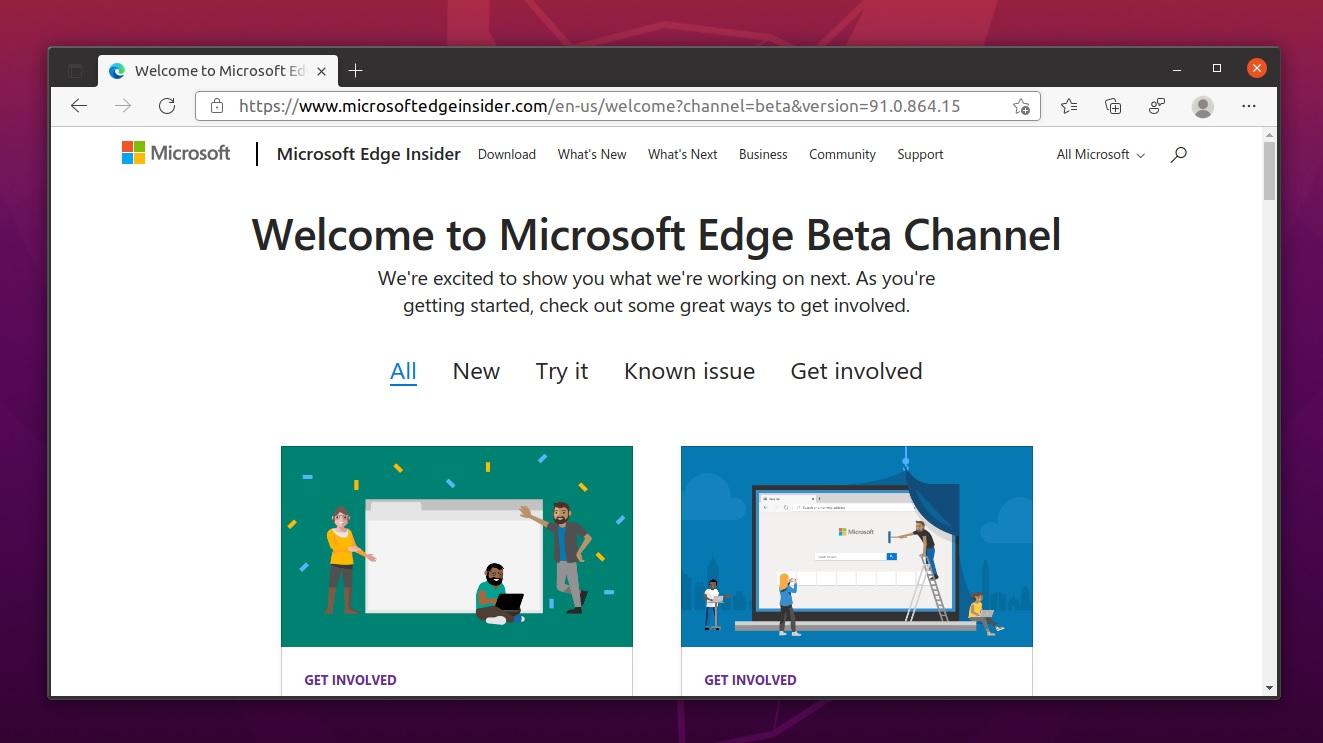
Task: Select the Known issue filter tab
Action: (x=689, y=371)
